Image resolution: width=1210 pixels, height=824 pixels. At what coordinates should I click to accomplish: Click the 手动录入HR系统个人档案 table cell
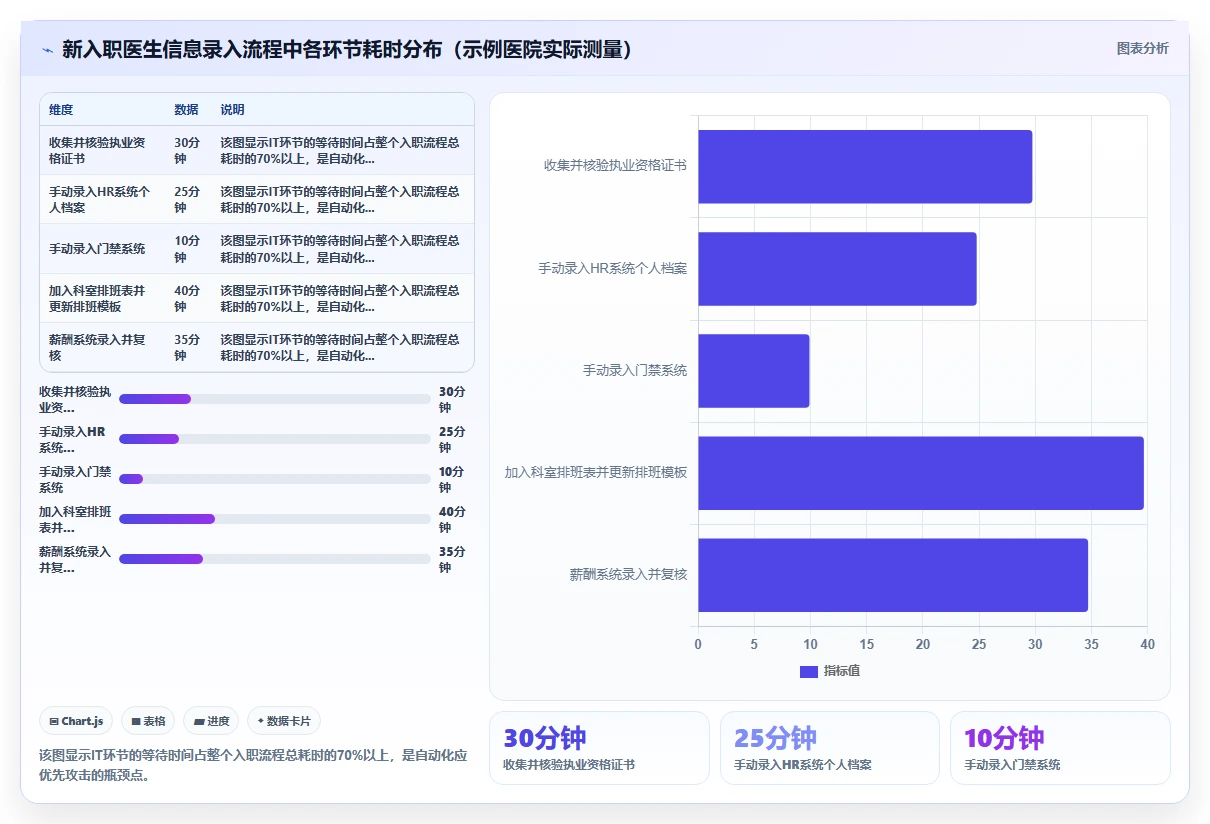[102, 200]
